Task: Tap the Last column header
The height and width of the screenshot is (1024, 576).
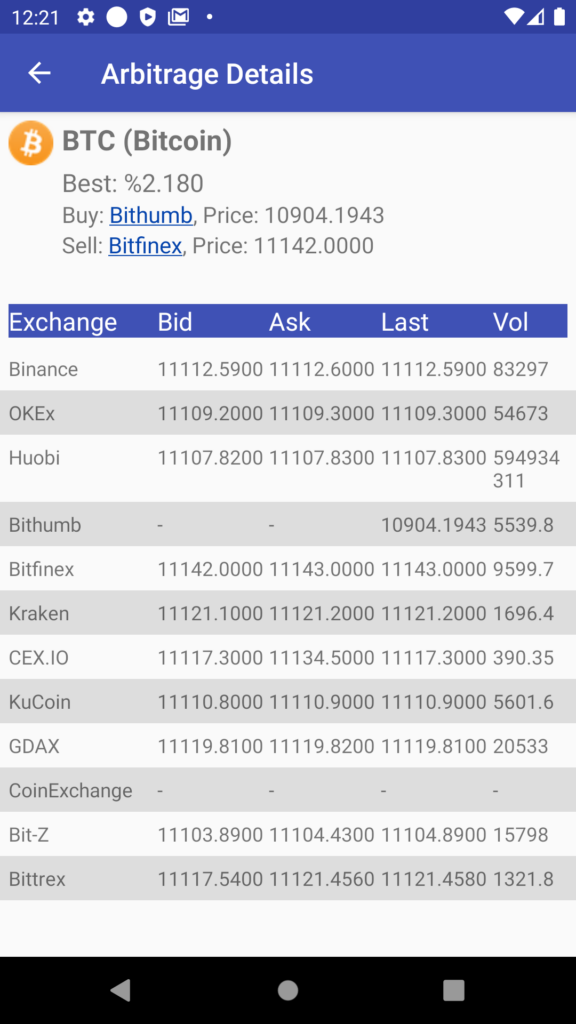Action: point(405,321)
